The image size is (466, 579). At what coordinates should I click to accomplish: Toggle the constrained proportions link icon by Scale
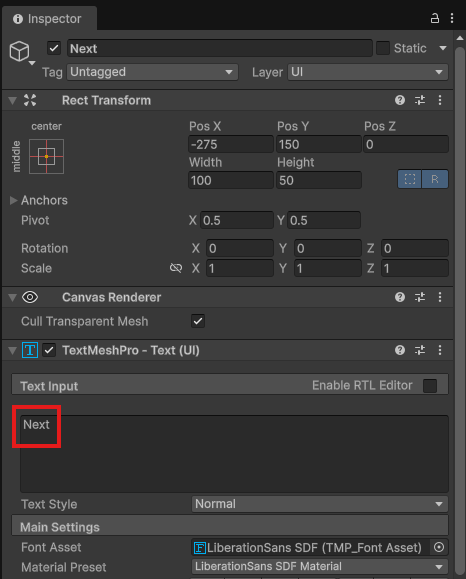176,268
